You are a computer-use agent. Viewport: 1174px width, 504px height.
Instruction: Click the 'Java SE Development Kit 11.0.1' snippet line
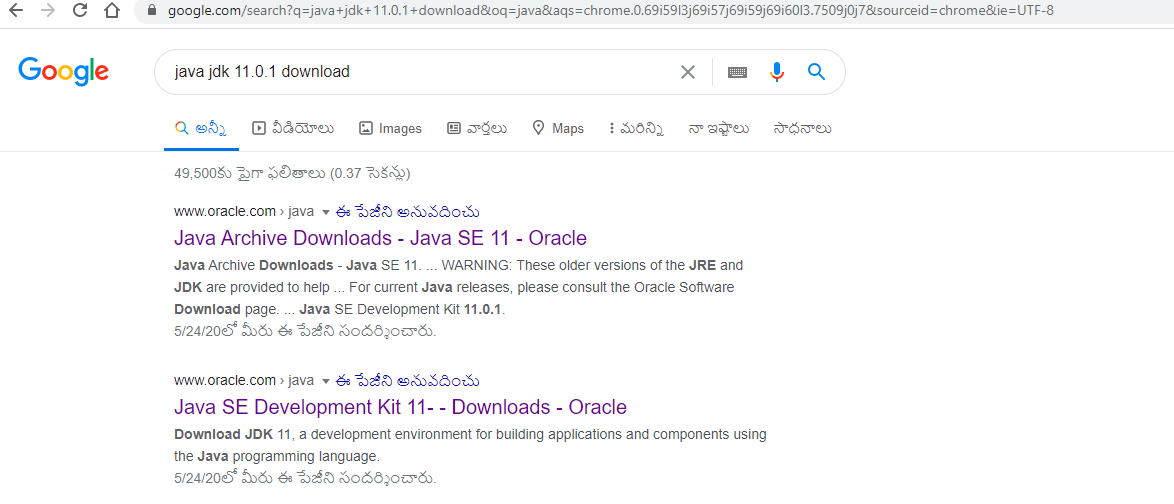click(x=403, y=309)
